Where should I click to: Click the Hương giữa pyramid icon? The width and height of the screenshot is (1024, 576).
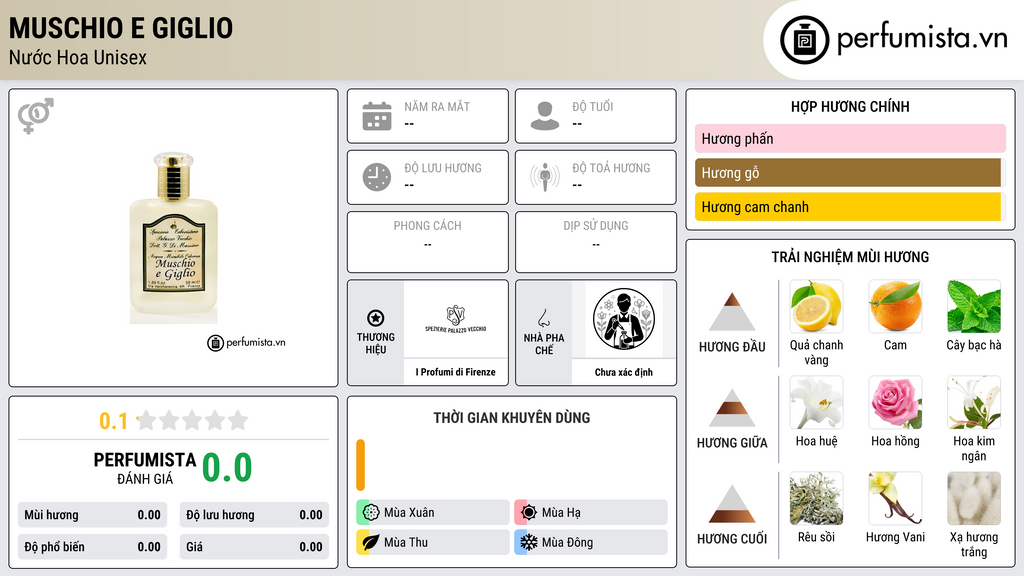[x=732, y=408]
